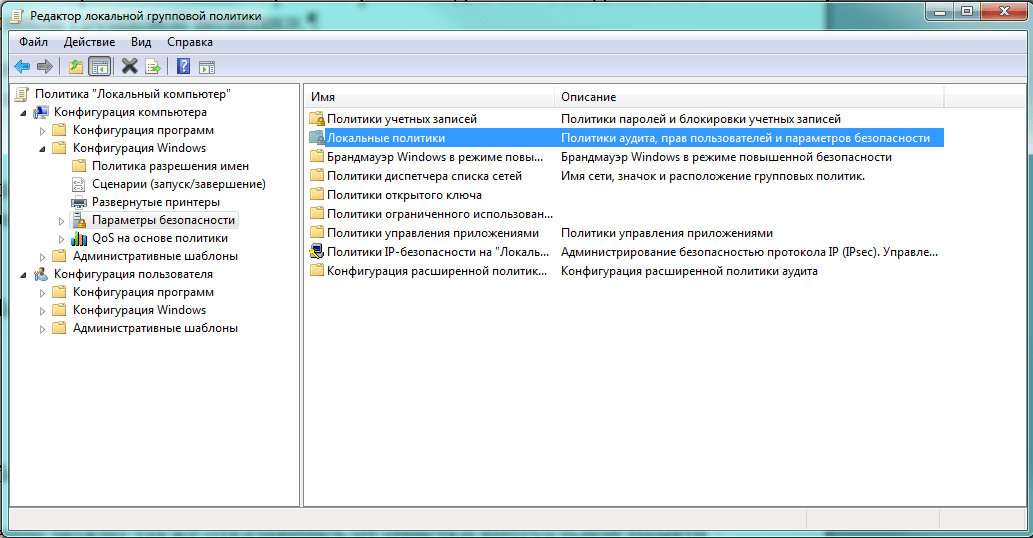Open Help via the question mark icon
This screenshot has width=1033, height=538.
click(x=183, y=67)
